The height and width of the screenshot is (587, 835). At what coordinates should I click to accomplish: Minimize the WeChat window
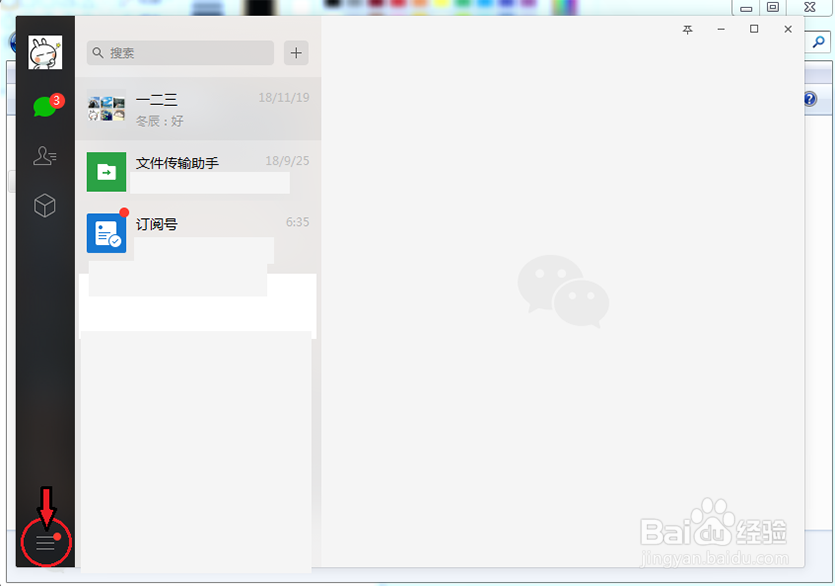pos(721,29)
